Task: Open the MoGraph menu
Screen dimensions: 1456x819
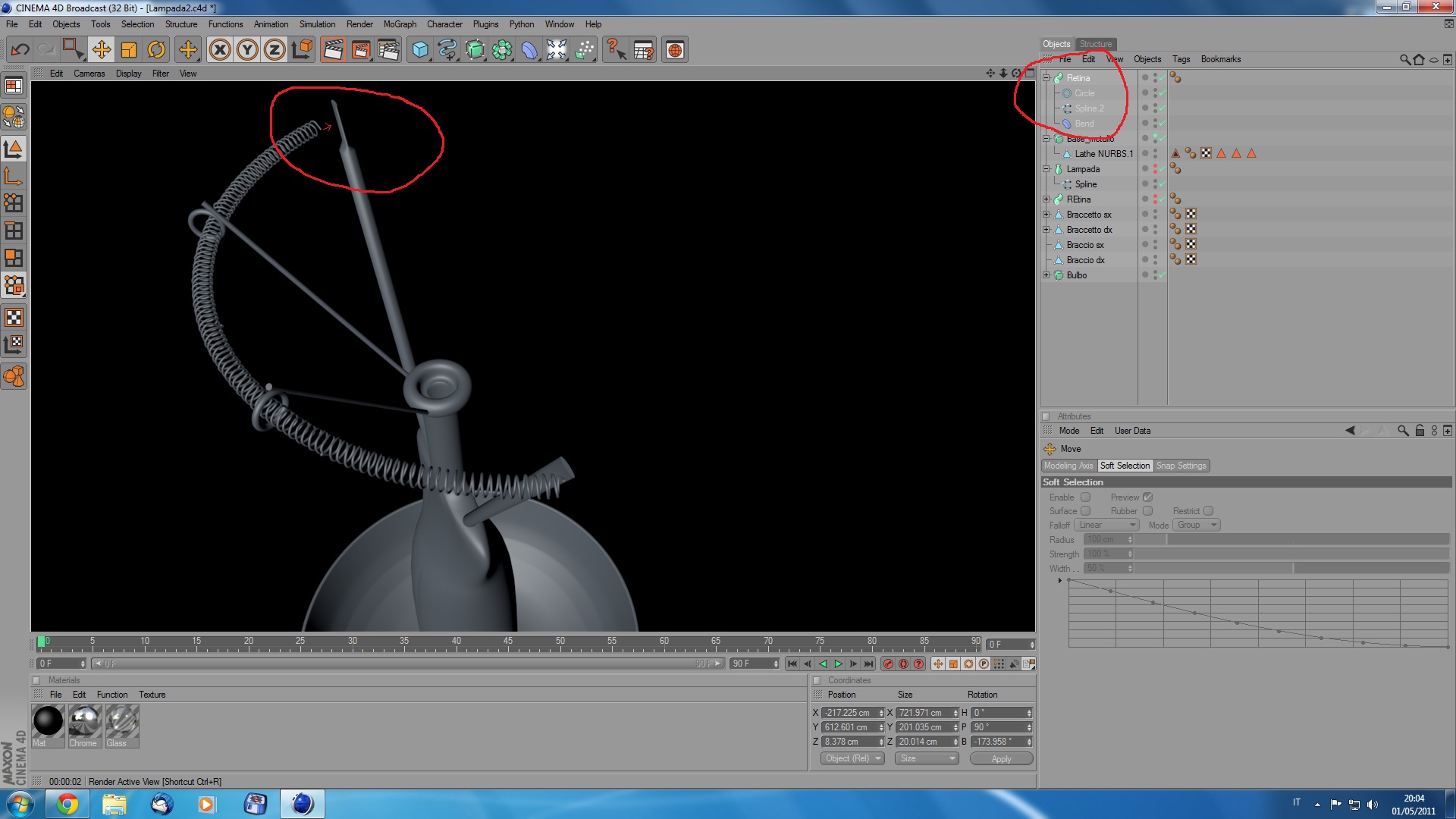Action: (x=400, y=24)
